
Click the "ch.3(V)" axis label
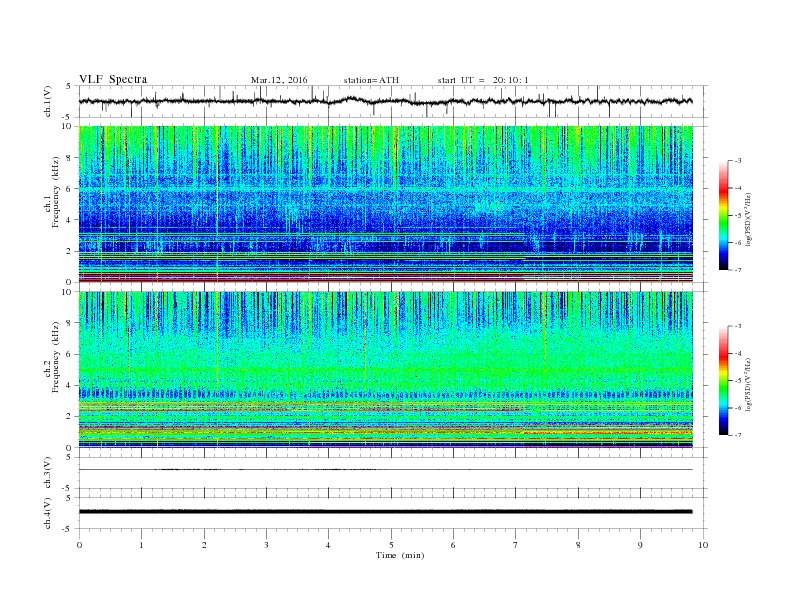point(48,473)
